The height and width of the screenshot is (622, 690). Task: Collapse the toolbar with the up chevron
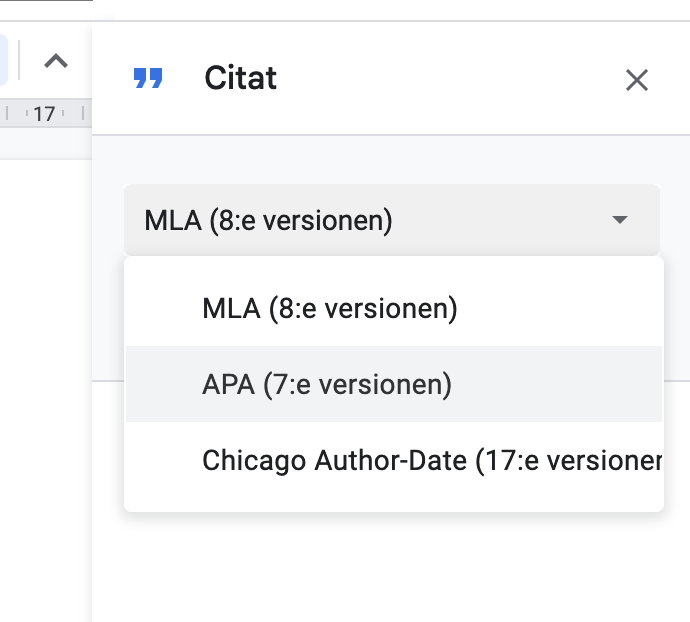click(x=56, y=61)
